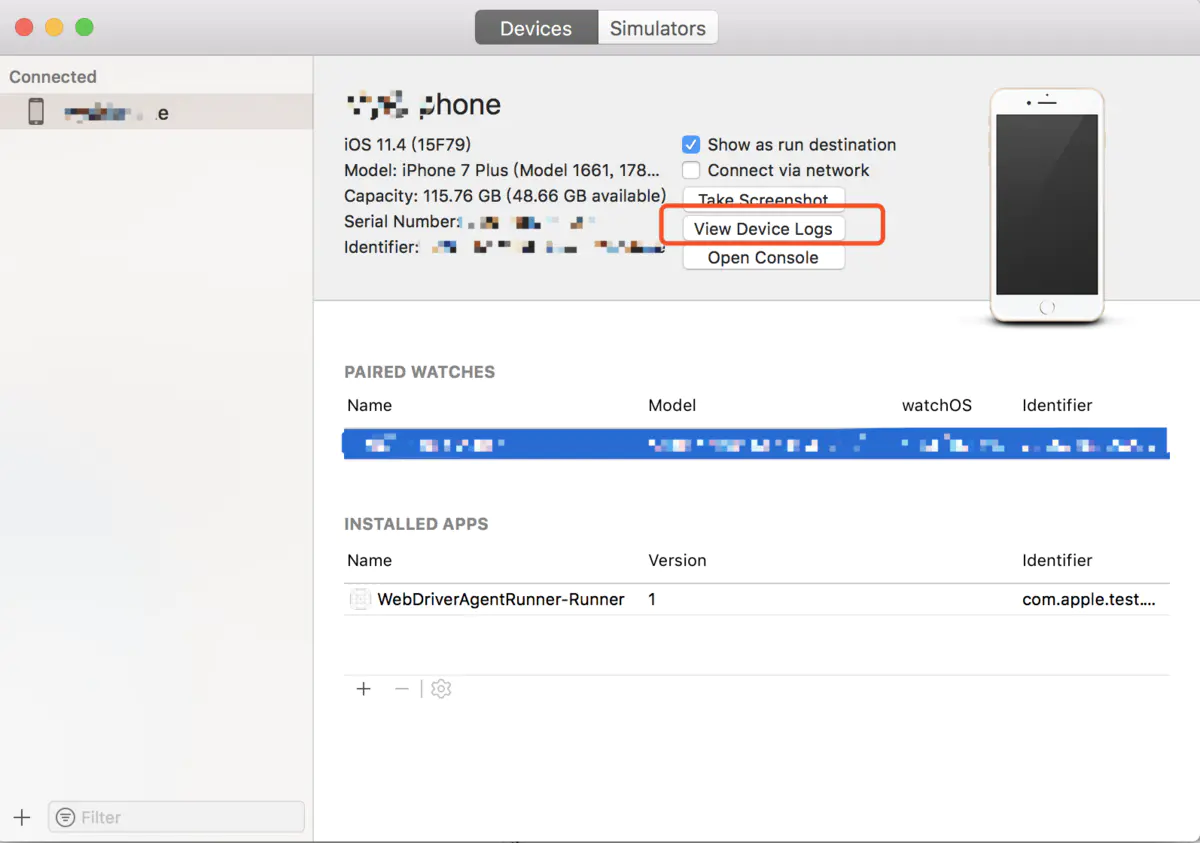This screenshot has width=1200, height=843.
Task: Select the highlighted paired watch row
Action: pos(756,444)
